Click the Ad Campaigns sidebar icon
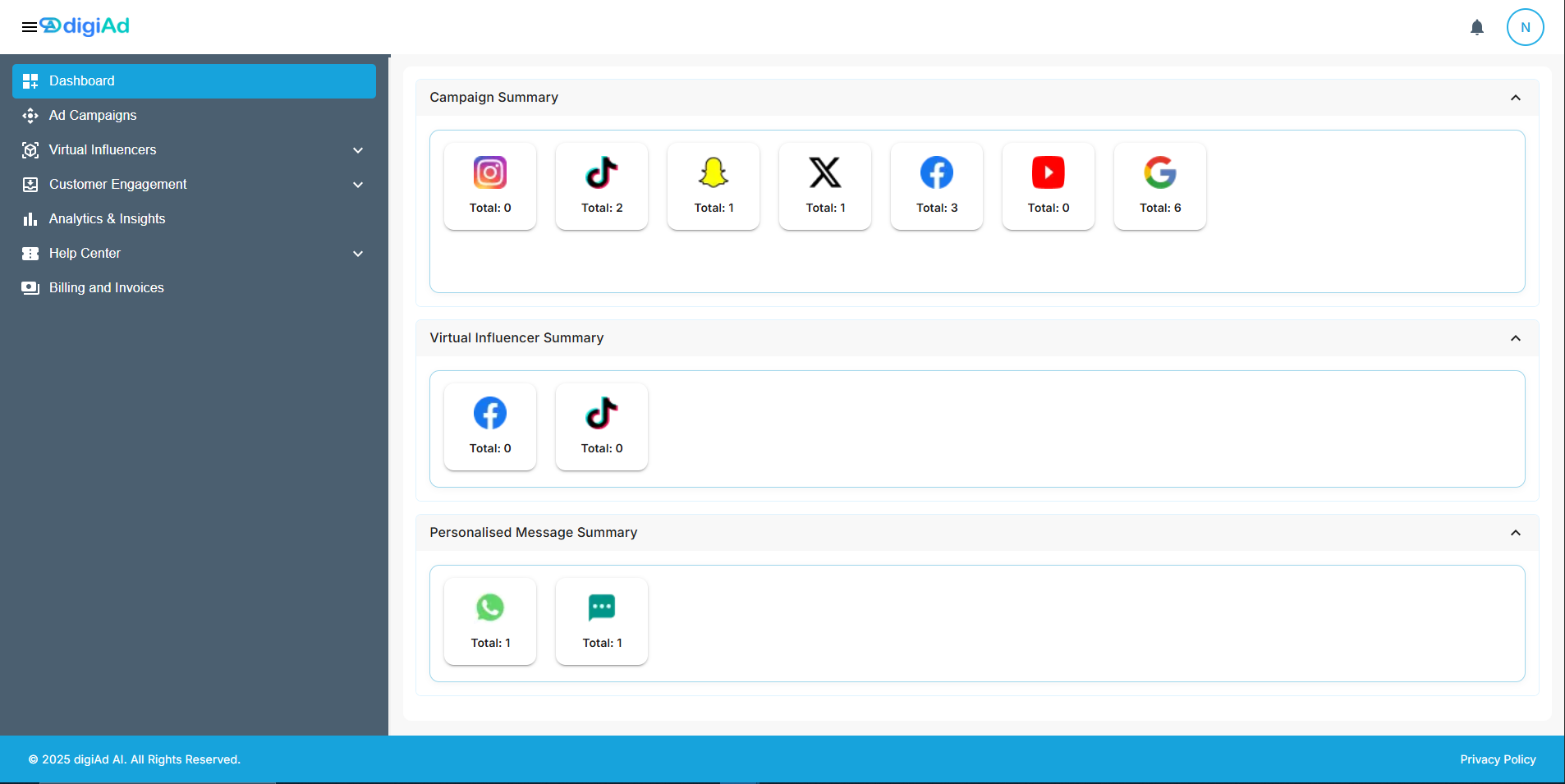 point(30,116)
